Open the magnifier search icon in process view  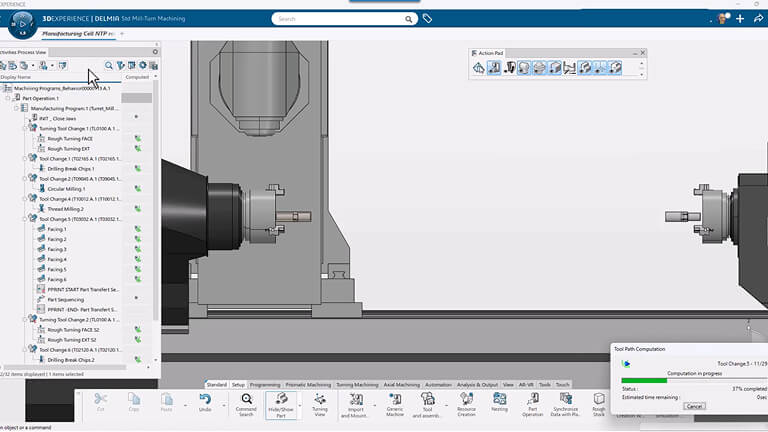click(x=109, y=65)
